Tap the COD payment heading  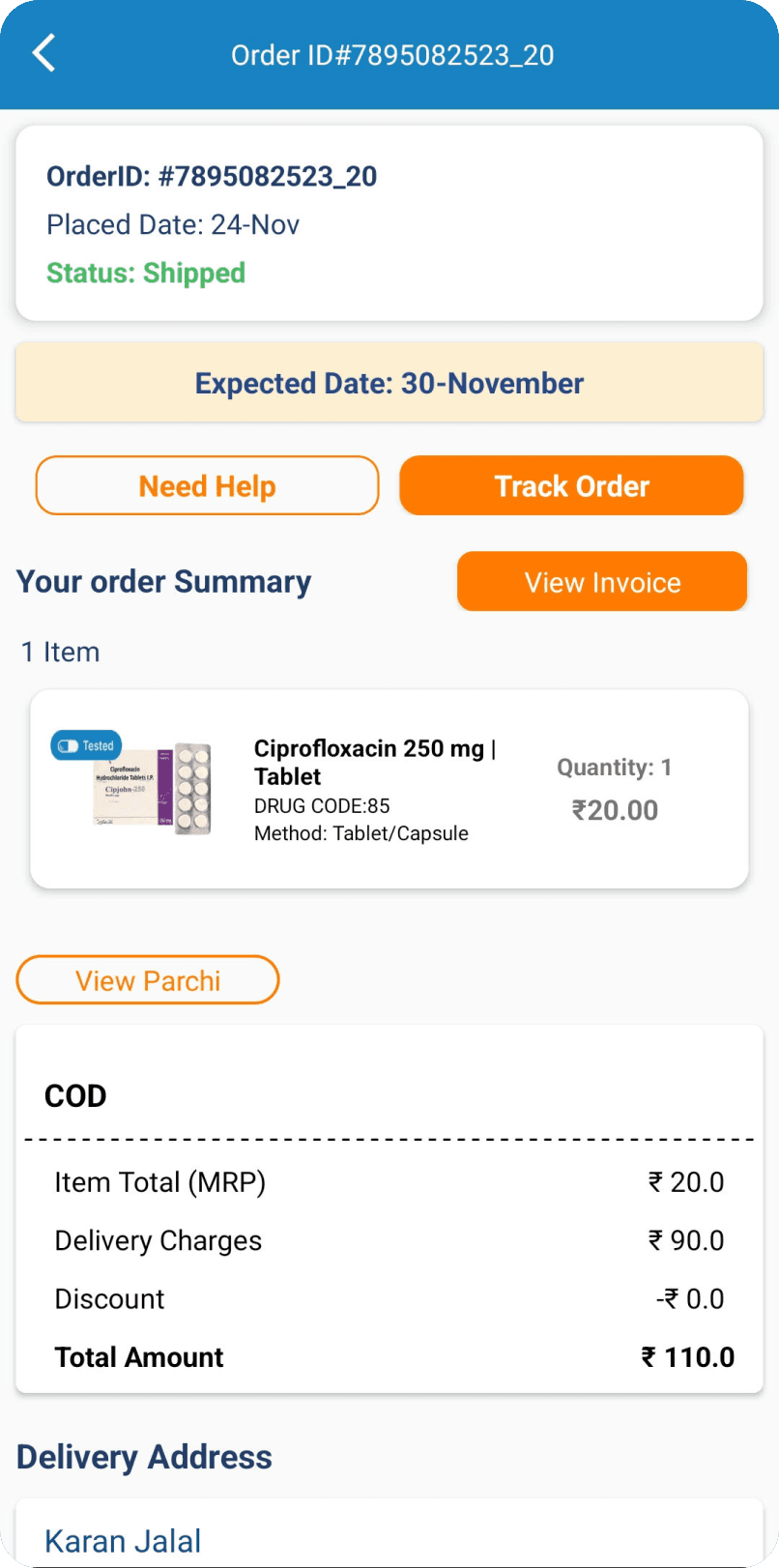75,1096
